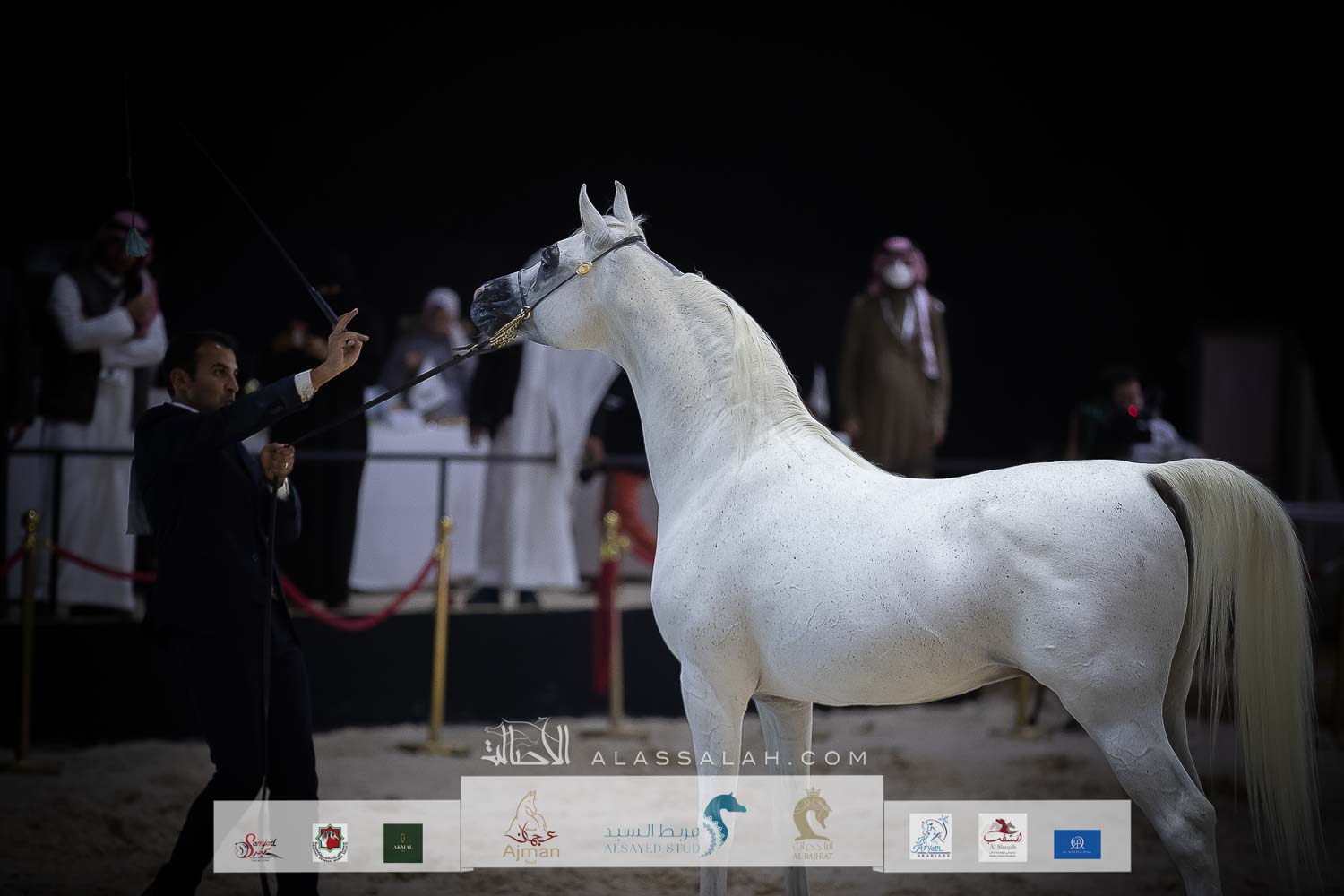Open the Ajman Stud logo

coord(532,828)
